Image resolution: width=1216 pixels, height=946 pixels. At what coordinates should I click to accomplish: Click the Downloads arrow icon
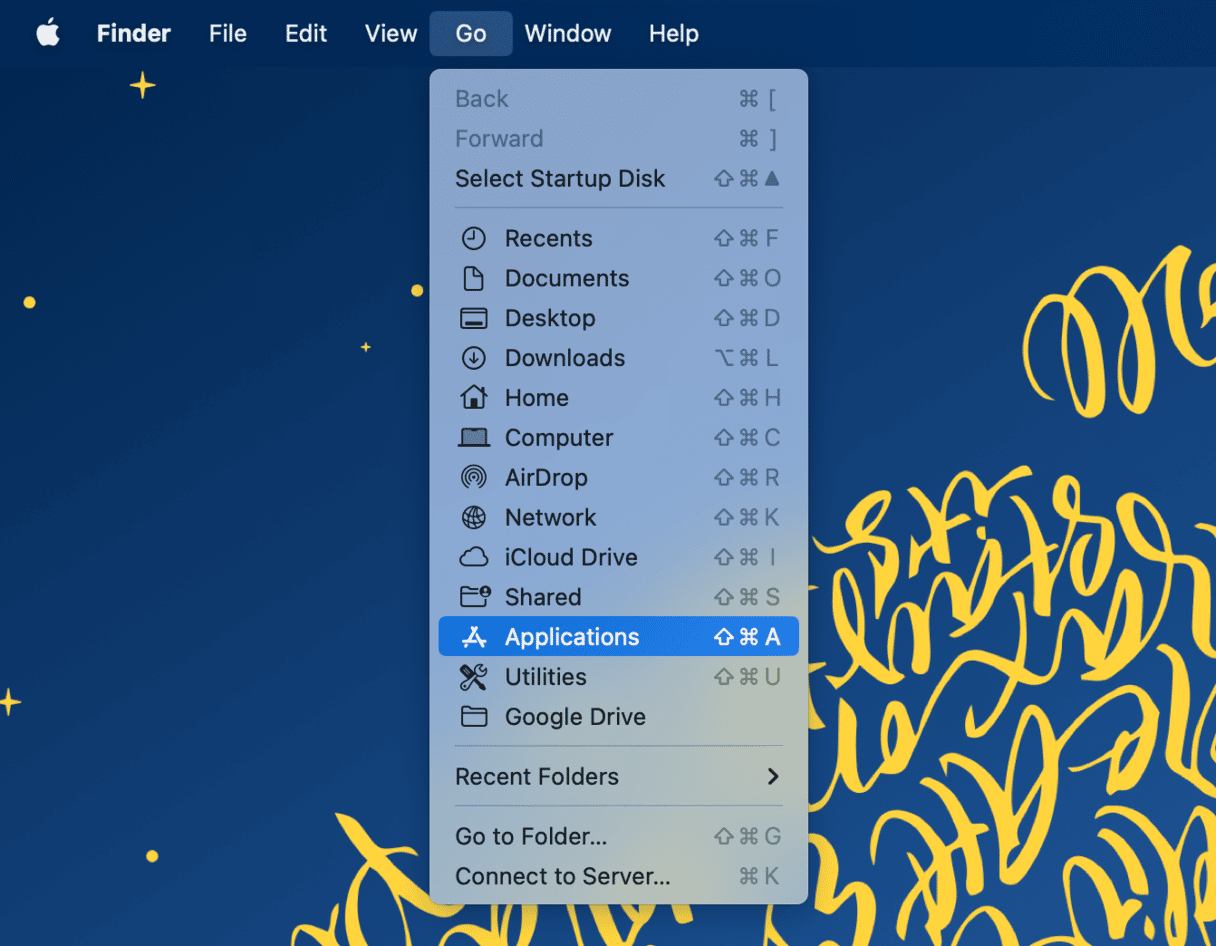coord(473,358)
